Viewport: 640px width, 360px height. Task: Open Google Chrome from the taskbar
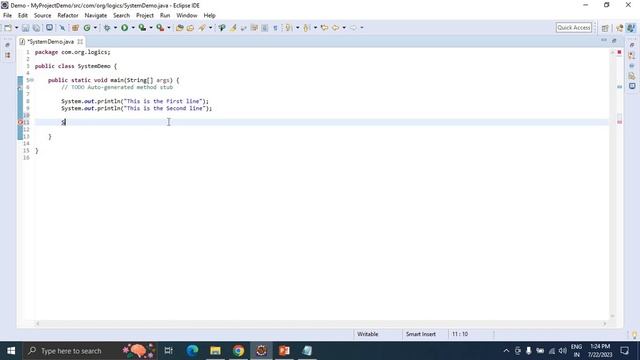pyautogui.click(x=238, y=351)
